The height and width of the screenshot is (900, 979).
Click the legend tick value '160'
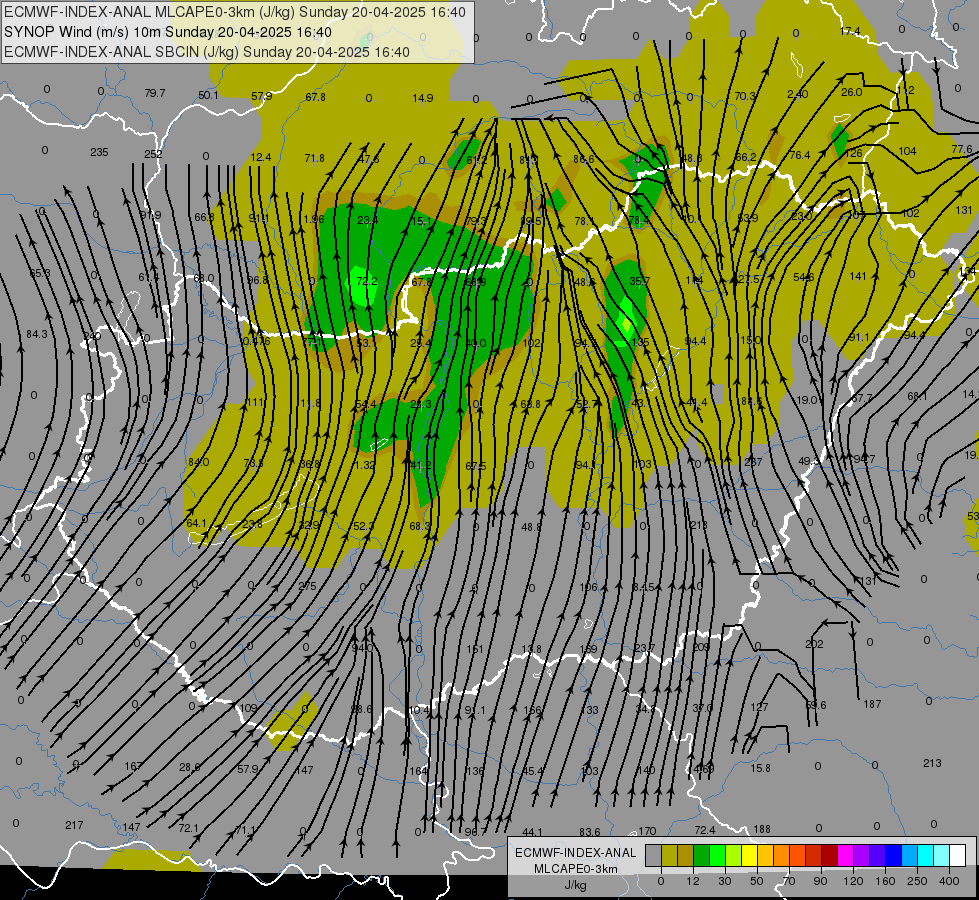coord(885,881)
